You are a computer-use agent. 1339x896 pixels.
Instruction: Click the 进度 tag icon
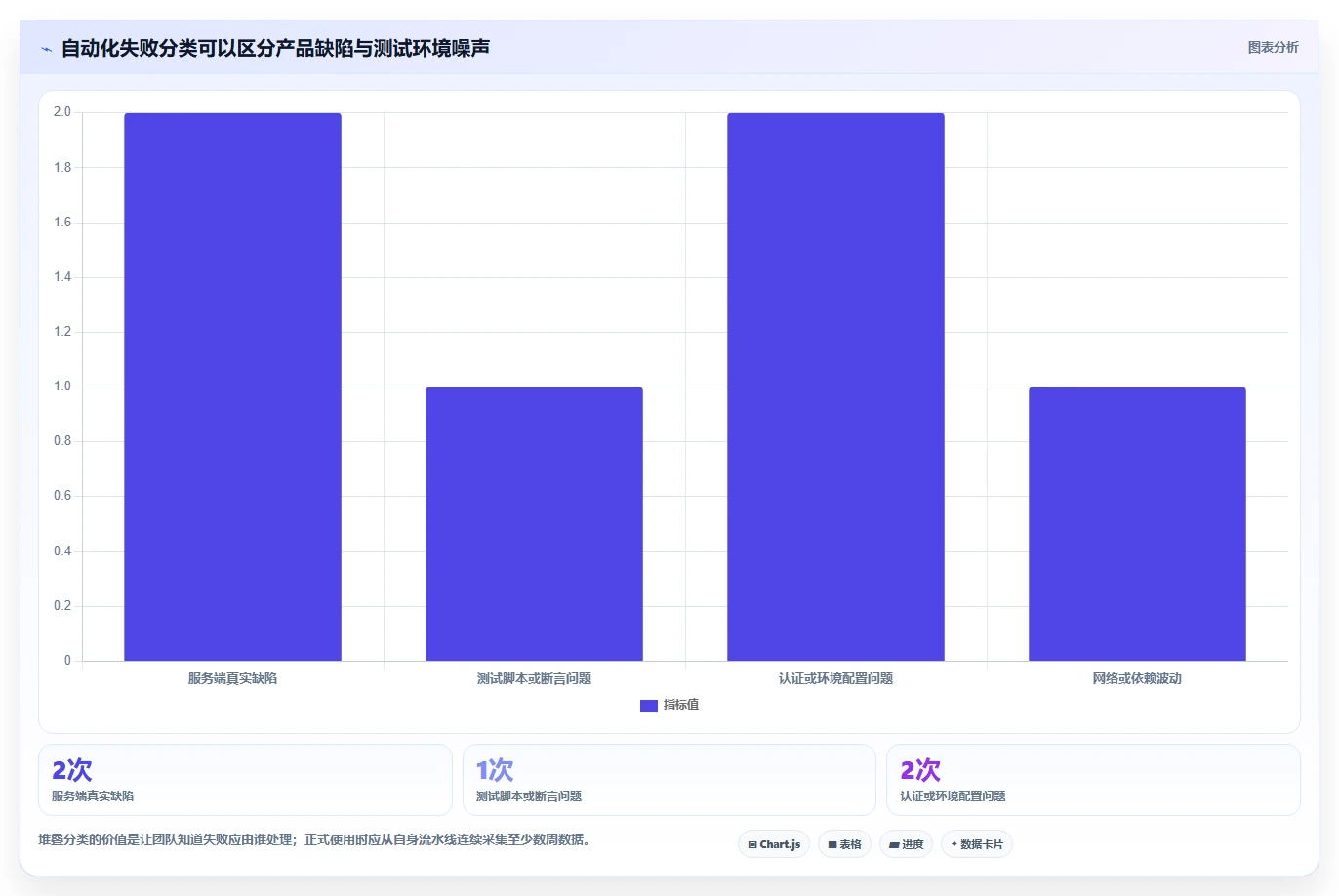[x=894, y=845]
